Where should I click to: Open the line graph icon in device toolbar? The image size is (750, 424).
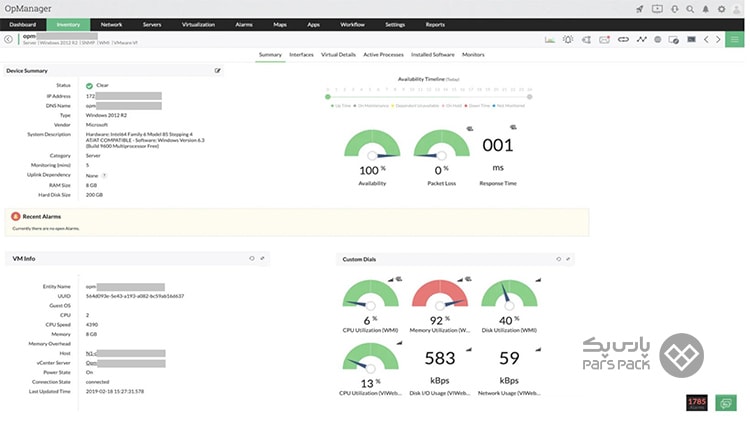click(641, 40)
